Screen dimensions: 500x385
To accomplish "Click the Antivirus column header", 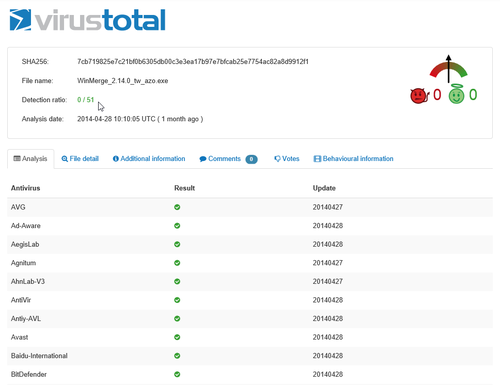I will coord(25,188).
